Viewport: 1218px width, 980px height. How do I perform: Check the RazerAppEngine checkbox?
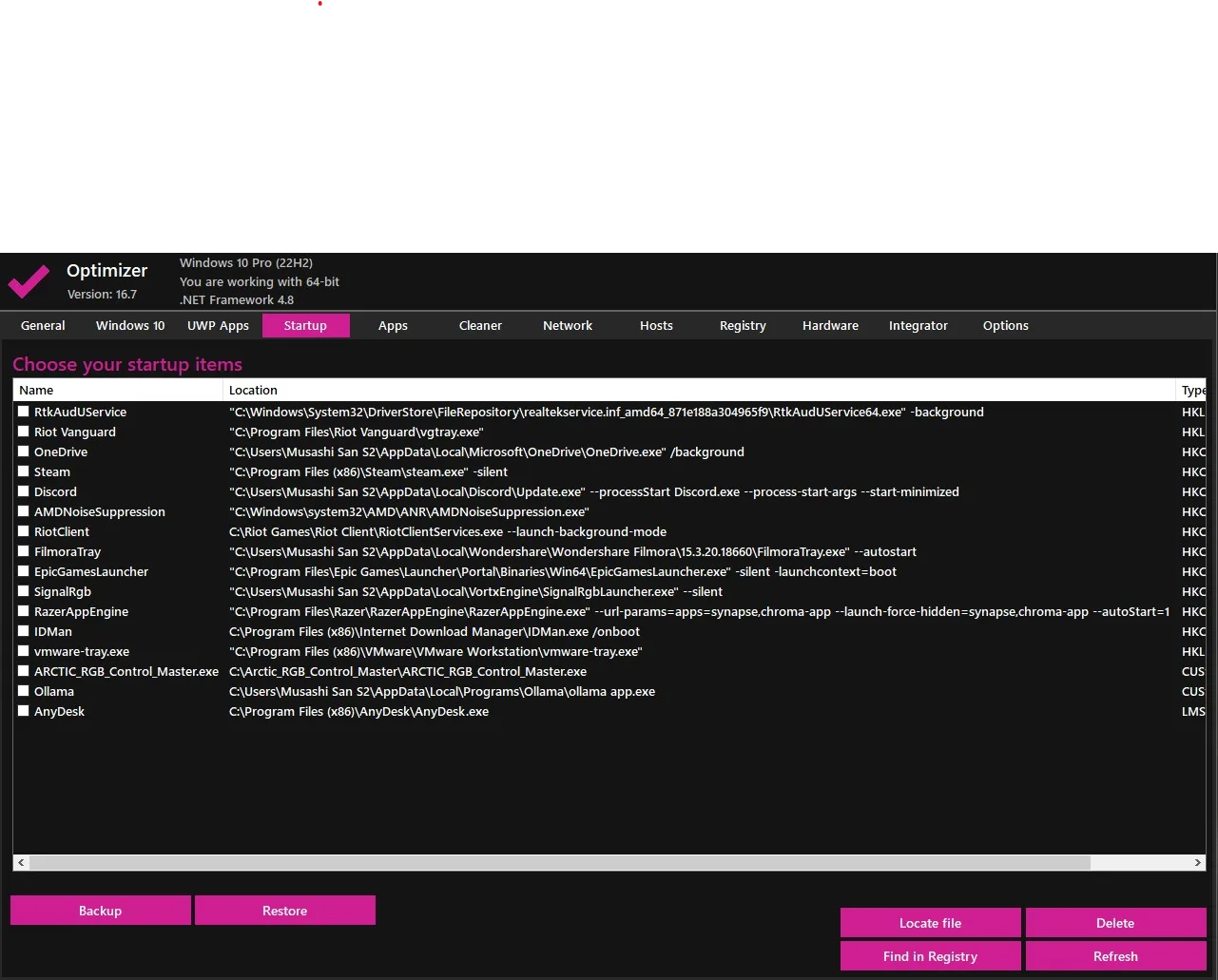coord(24,611)
